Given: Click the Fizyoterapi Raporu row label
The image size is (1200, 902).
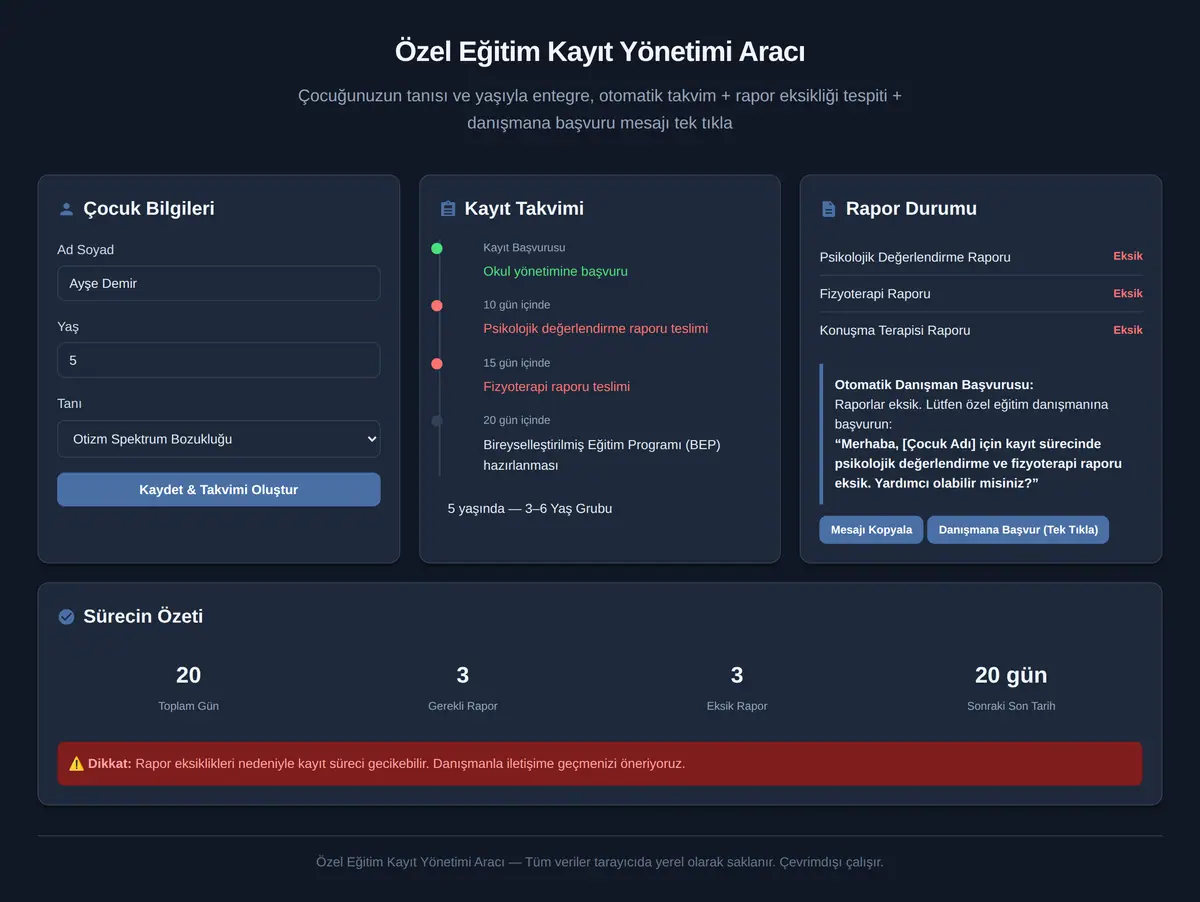Looking at the screenshot, I should click(x=875, y=294).
